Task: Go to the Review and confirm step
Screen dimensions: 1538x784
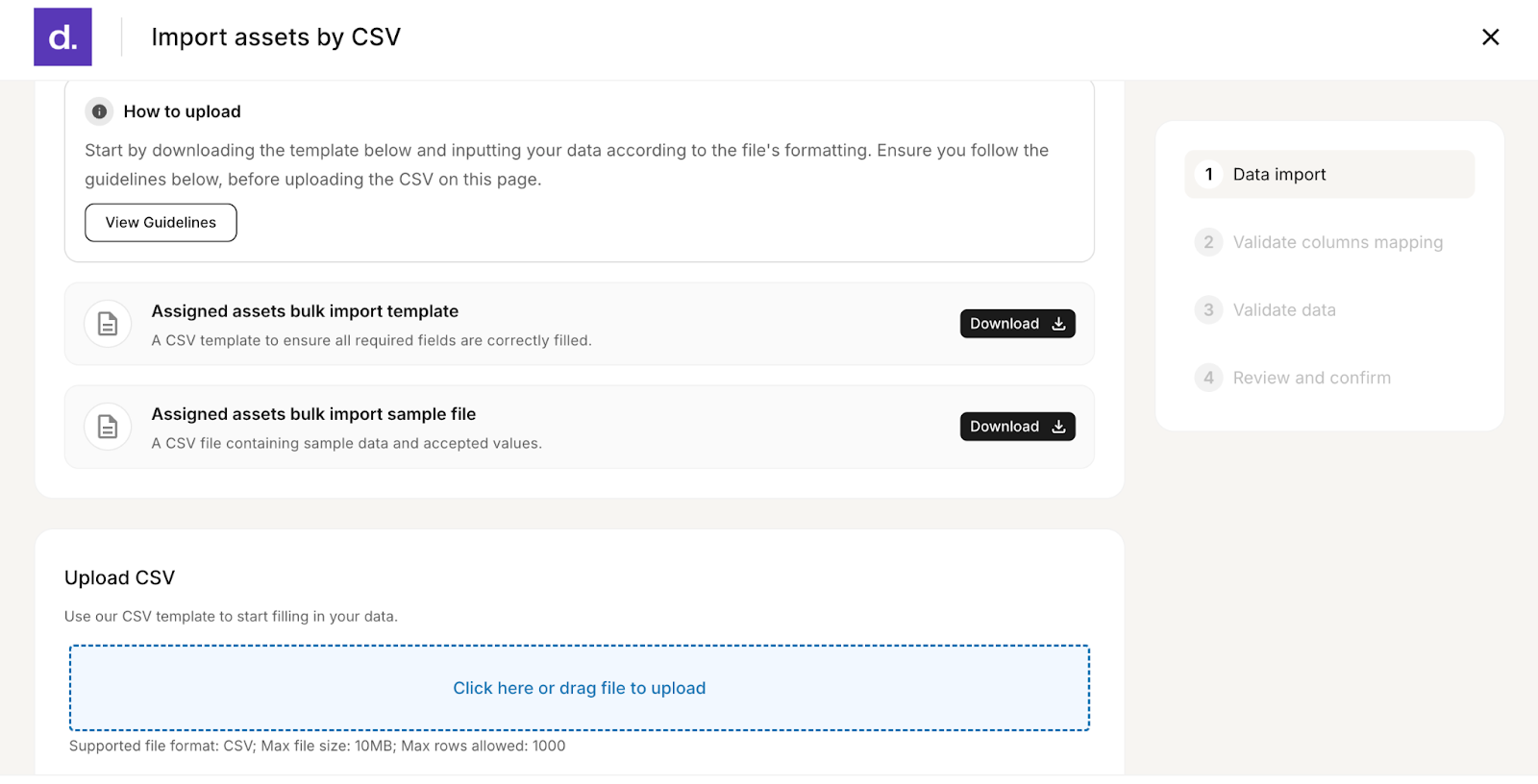Action: click(x=1329, y=378)
